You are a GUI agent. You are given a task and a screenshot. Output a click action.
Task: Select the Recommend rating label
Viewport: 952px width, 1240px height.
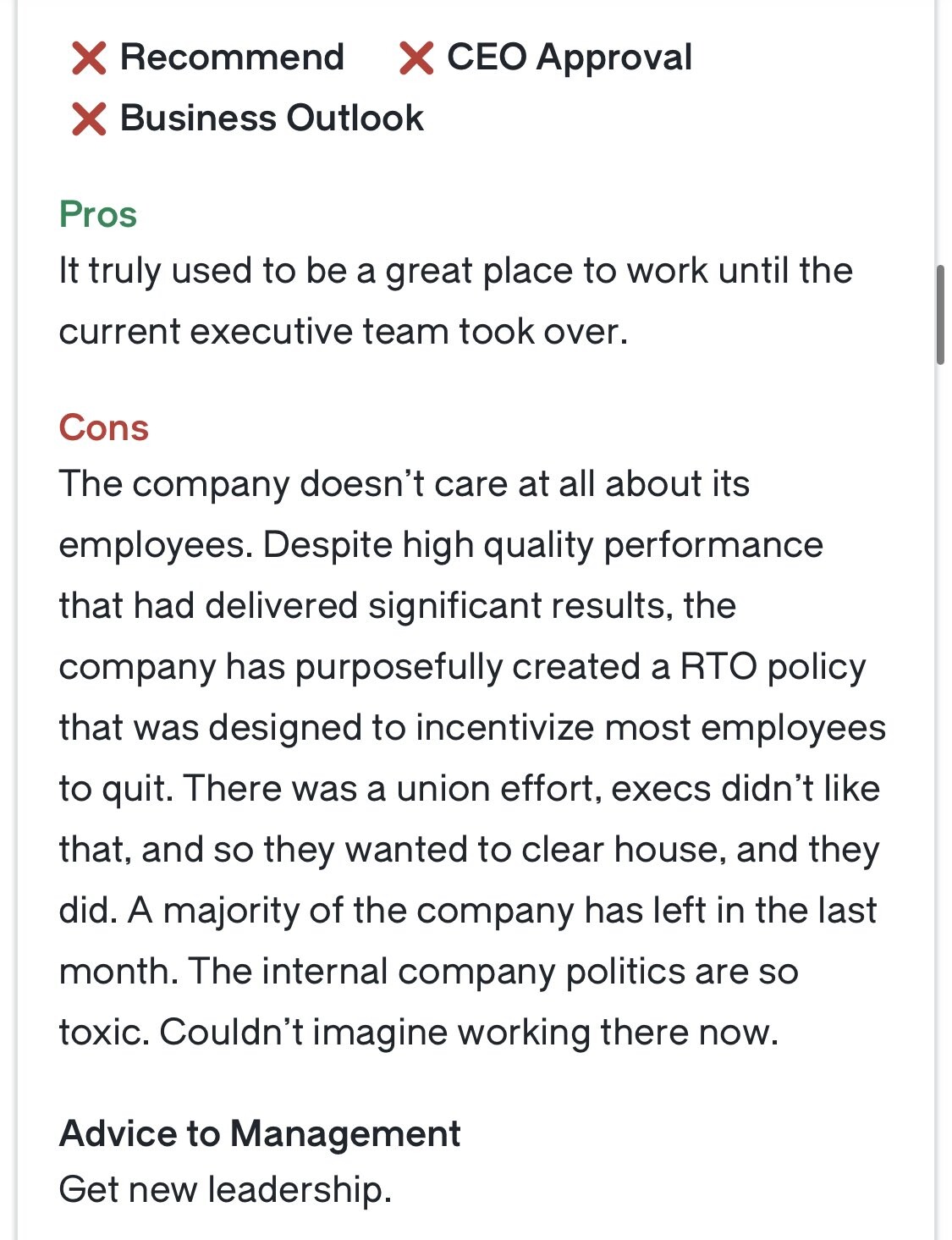coord(232,57)
